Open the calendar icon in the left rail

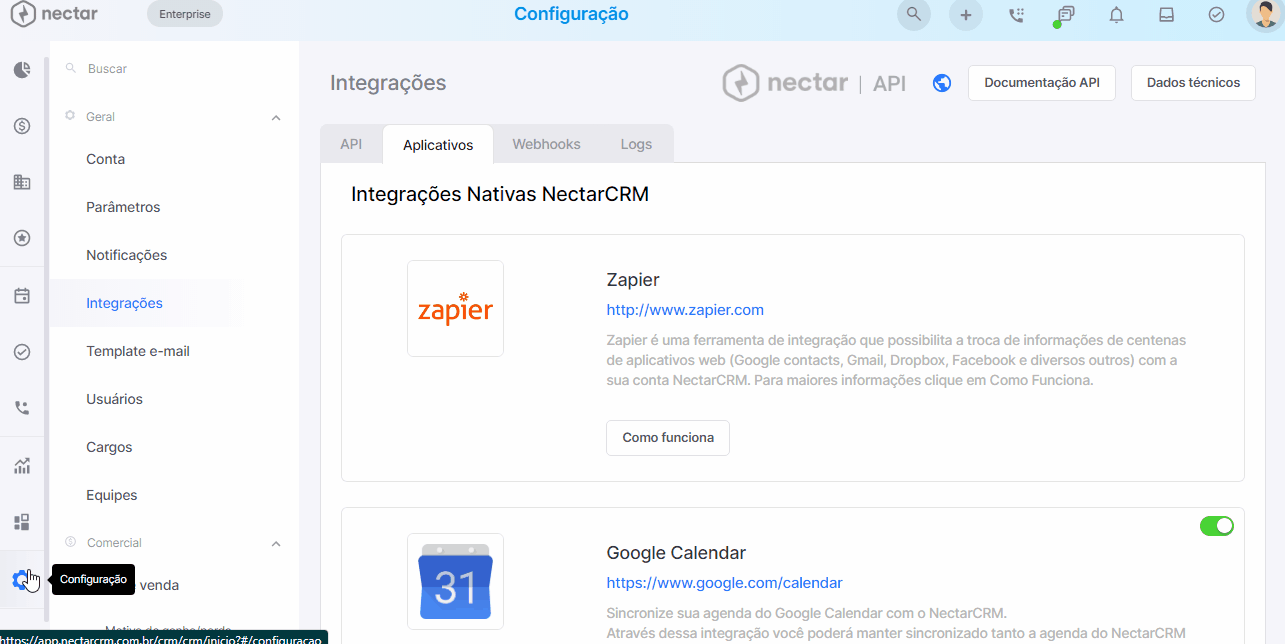click(22, 296)
